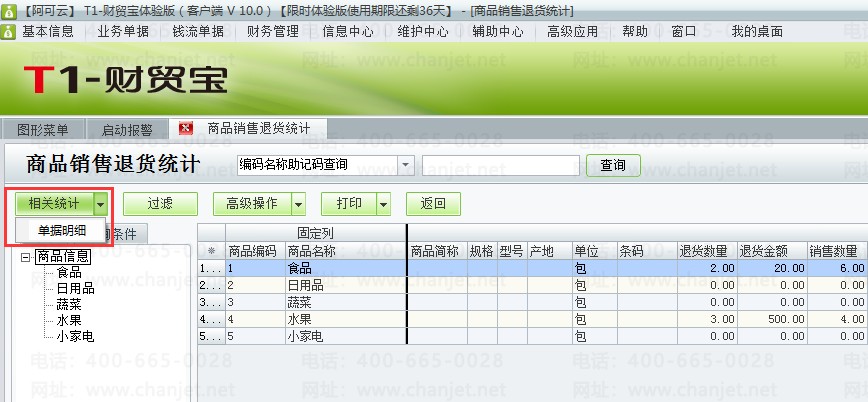Image resolution: width=868 pixels, height=402 pixels.
Task: Choose 单据明细 from the dropdown list
Action: [x=62, y=230]
